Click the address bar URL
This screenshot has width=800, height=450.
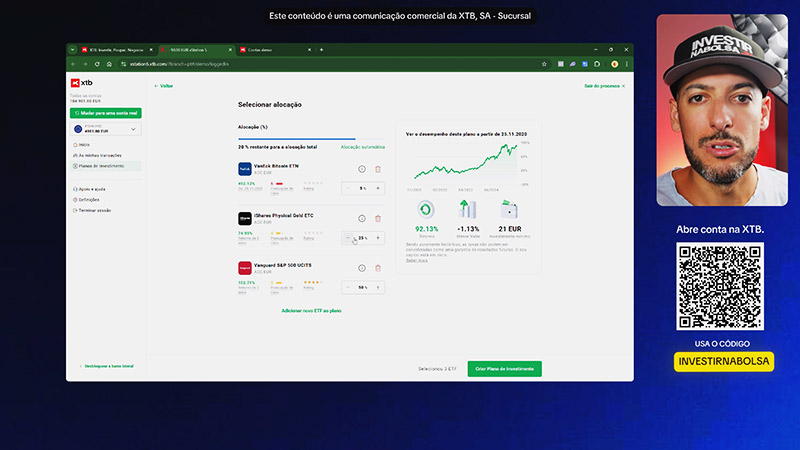tap(179, 64)
